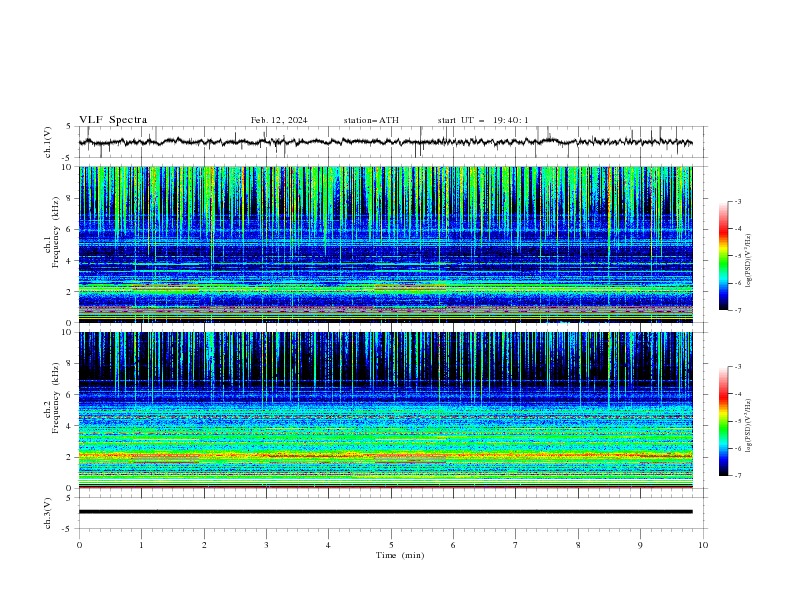This screenshot has width=792, height=612.
Task: Click the "ch.1(V)" axis label
Action: [48, 142]
